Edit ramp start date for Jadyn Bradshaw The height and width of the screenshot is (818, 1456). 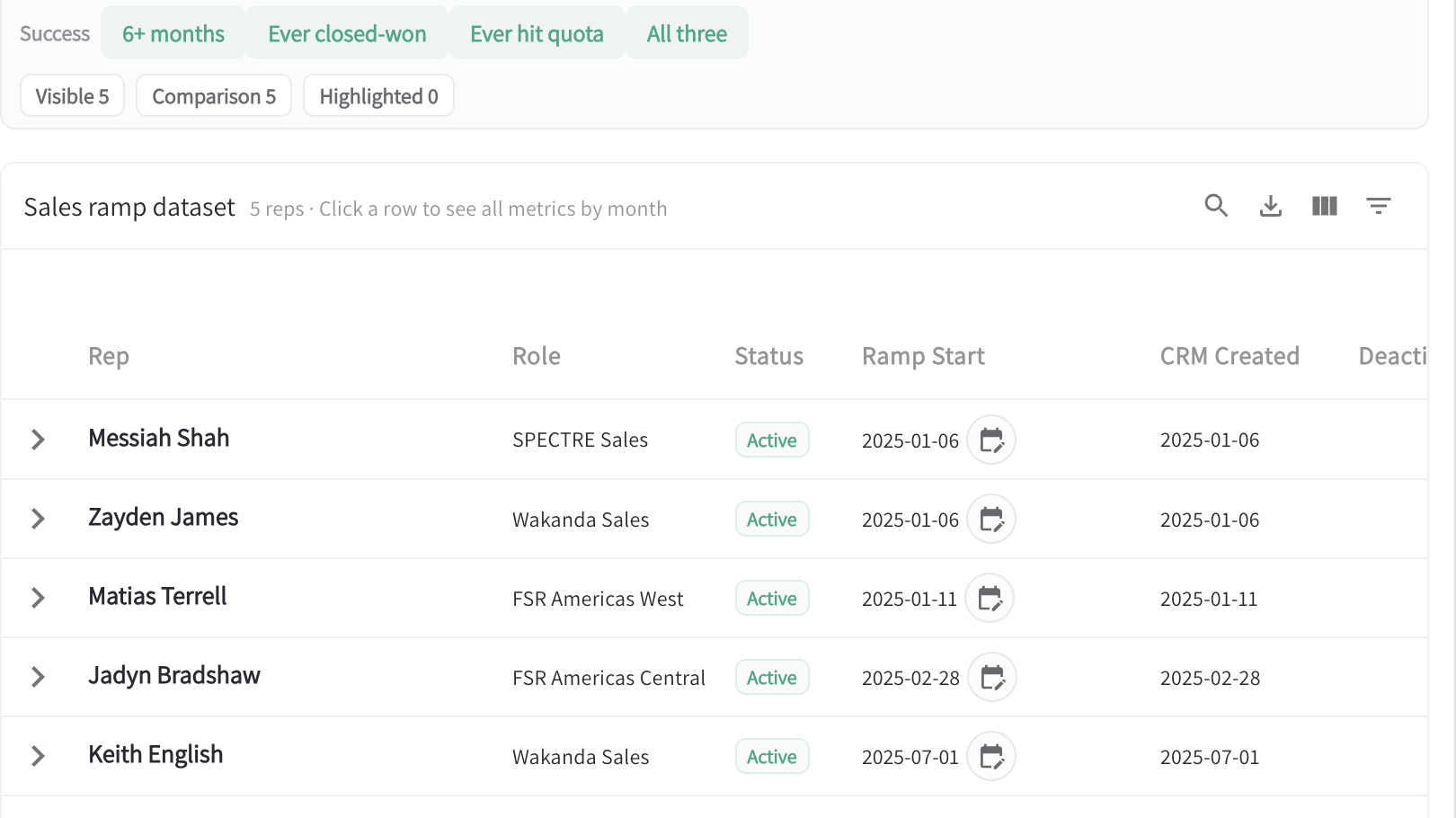(992, 677)
